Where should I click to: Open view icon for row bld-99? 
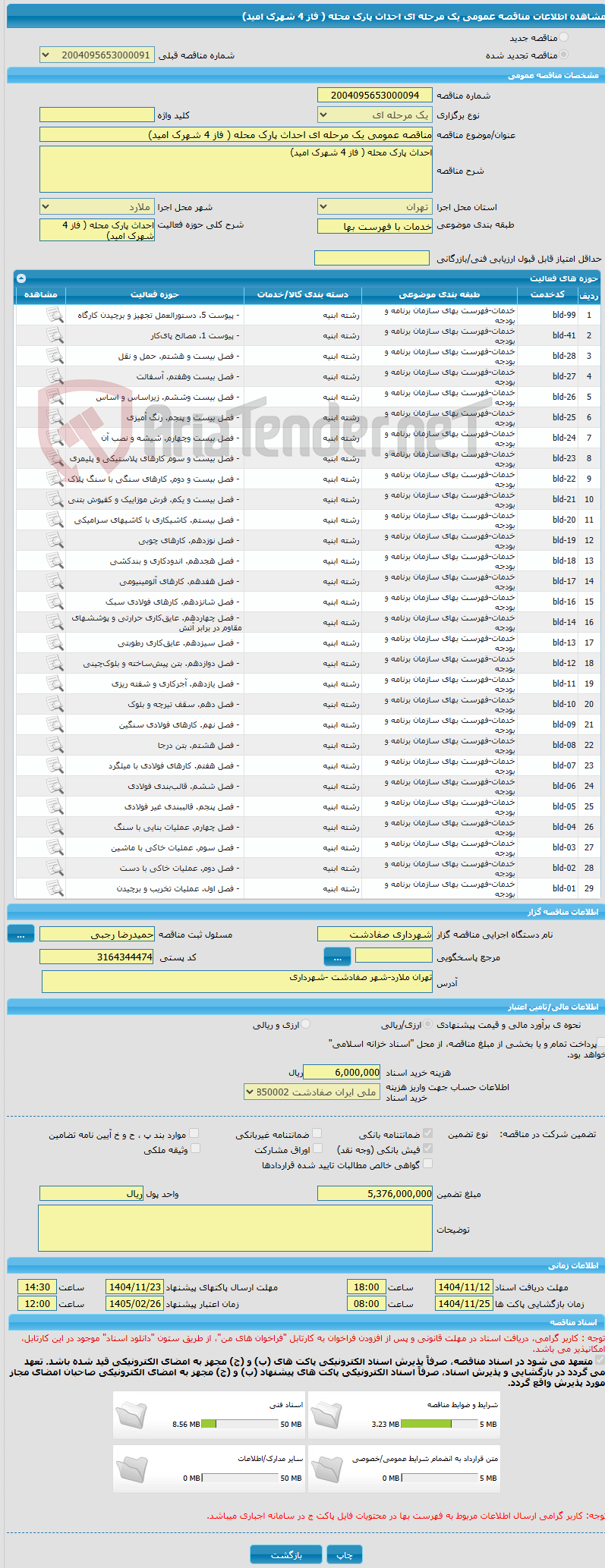(x=55, y=315)
